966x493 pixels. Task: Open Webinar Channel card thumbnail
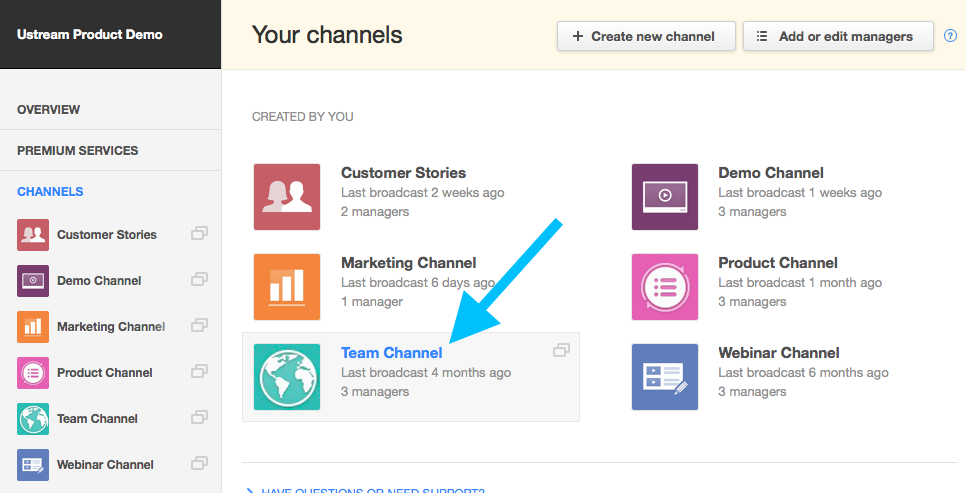(x=665, y=377)
